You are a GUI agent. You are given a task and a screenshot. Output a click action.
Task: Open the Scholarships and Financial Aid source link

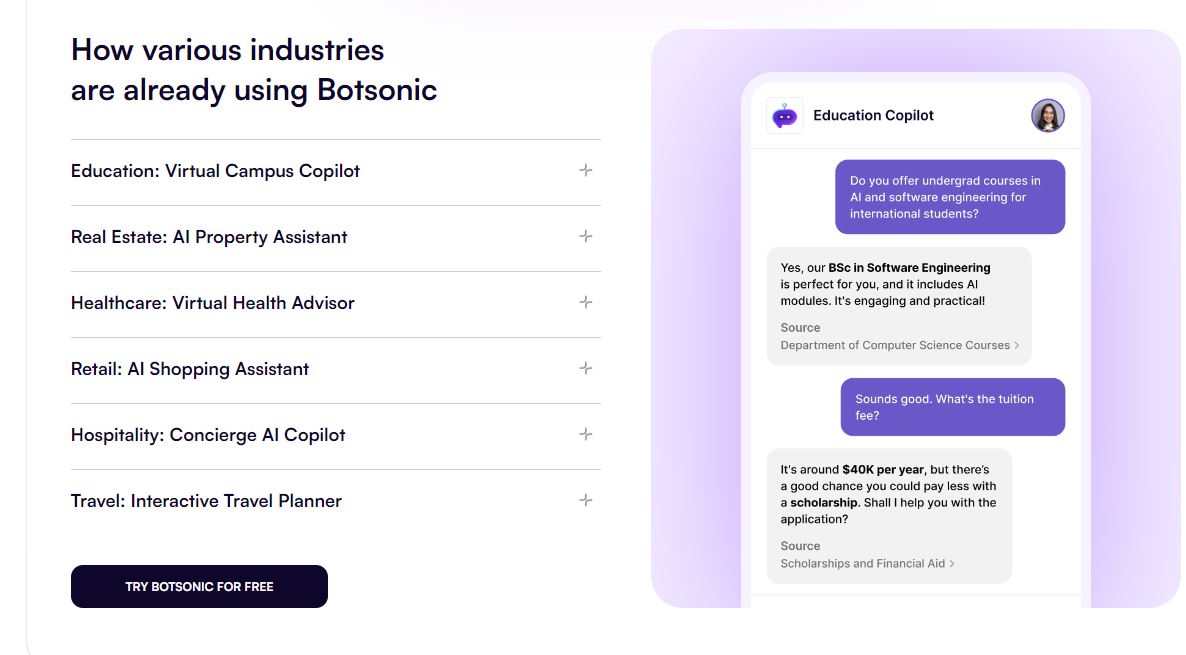[x=863, y=563]
